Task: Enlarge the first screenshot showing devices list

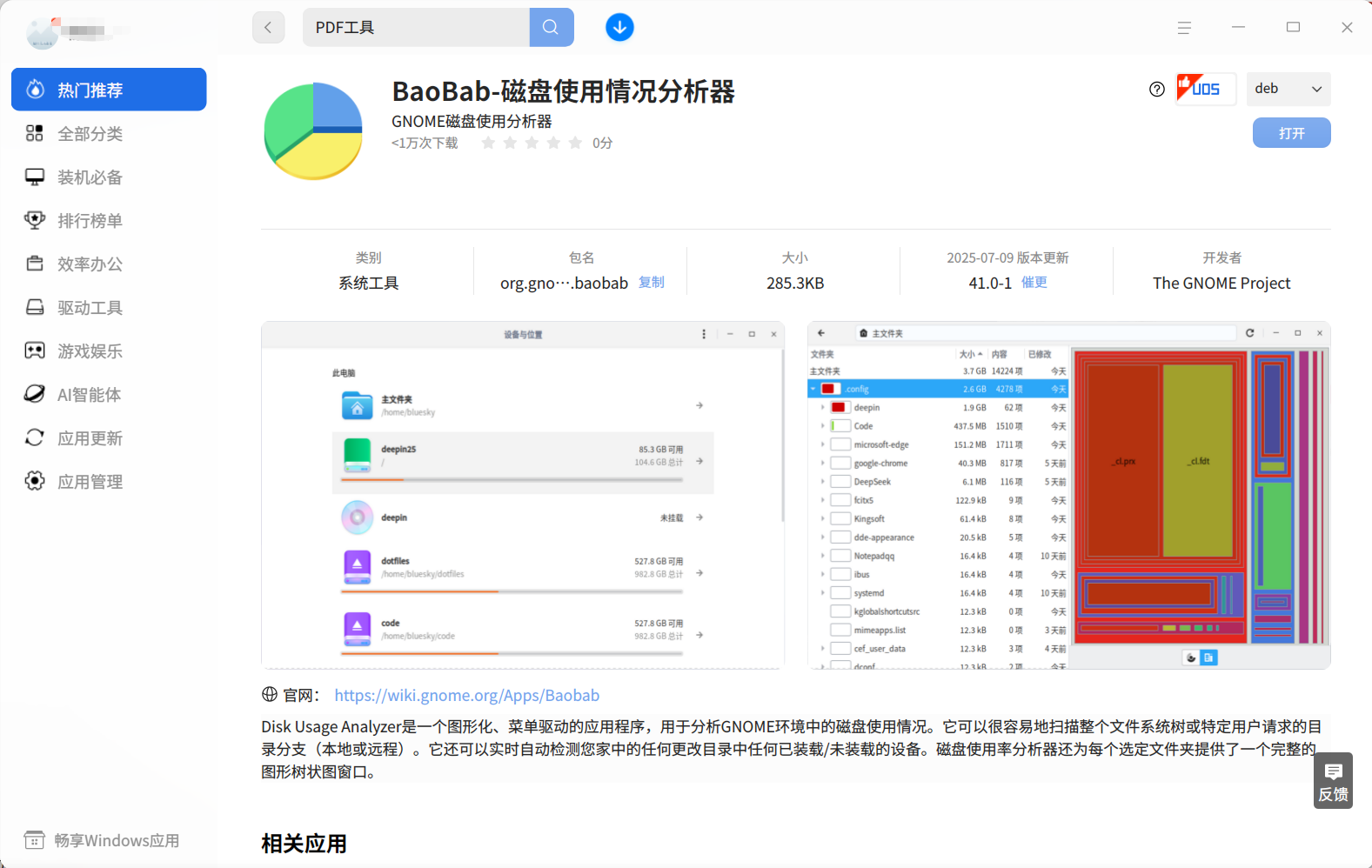Action: pos(523,495)
